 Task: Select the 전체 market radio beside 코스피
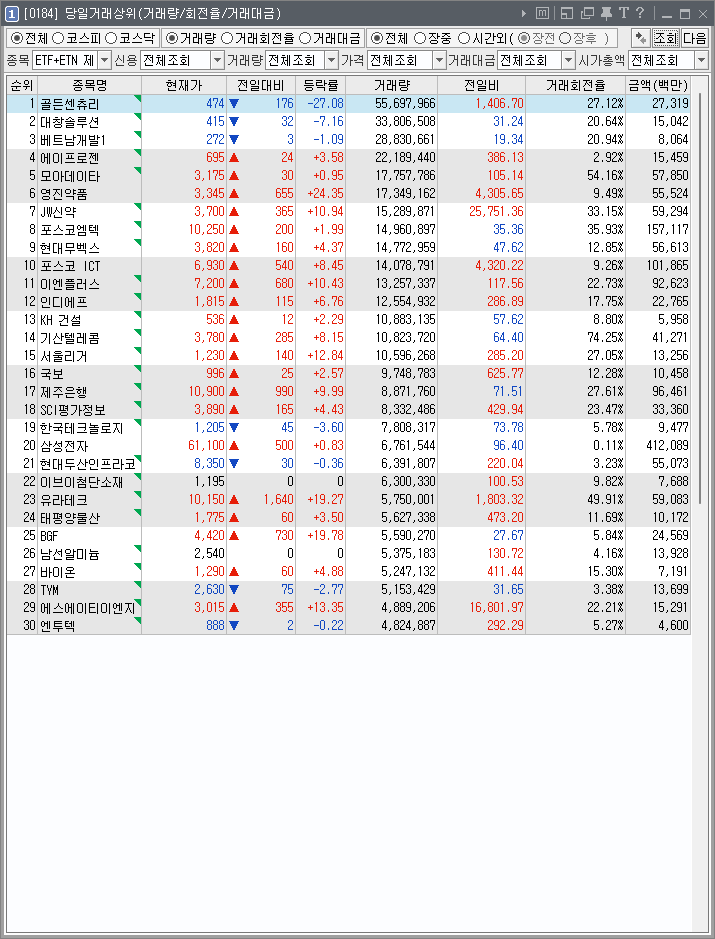tap(17, 38)
